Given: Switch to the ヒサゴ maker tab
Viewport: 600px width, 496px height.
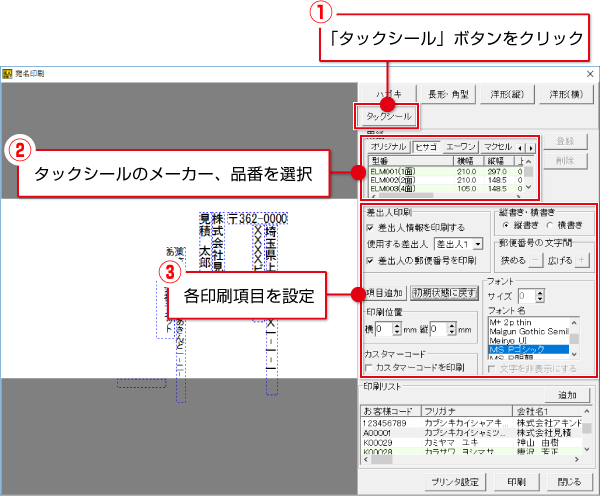Looking at the screenshot, I should point(426,147).
